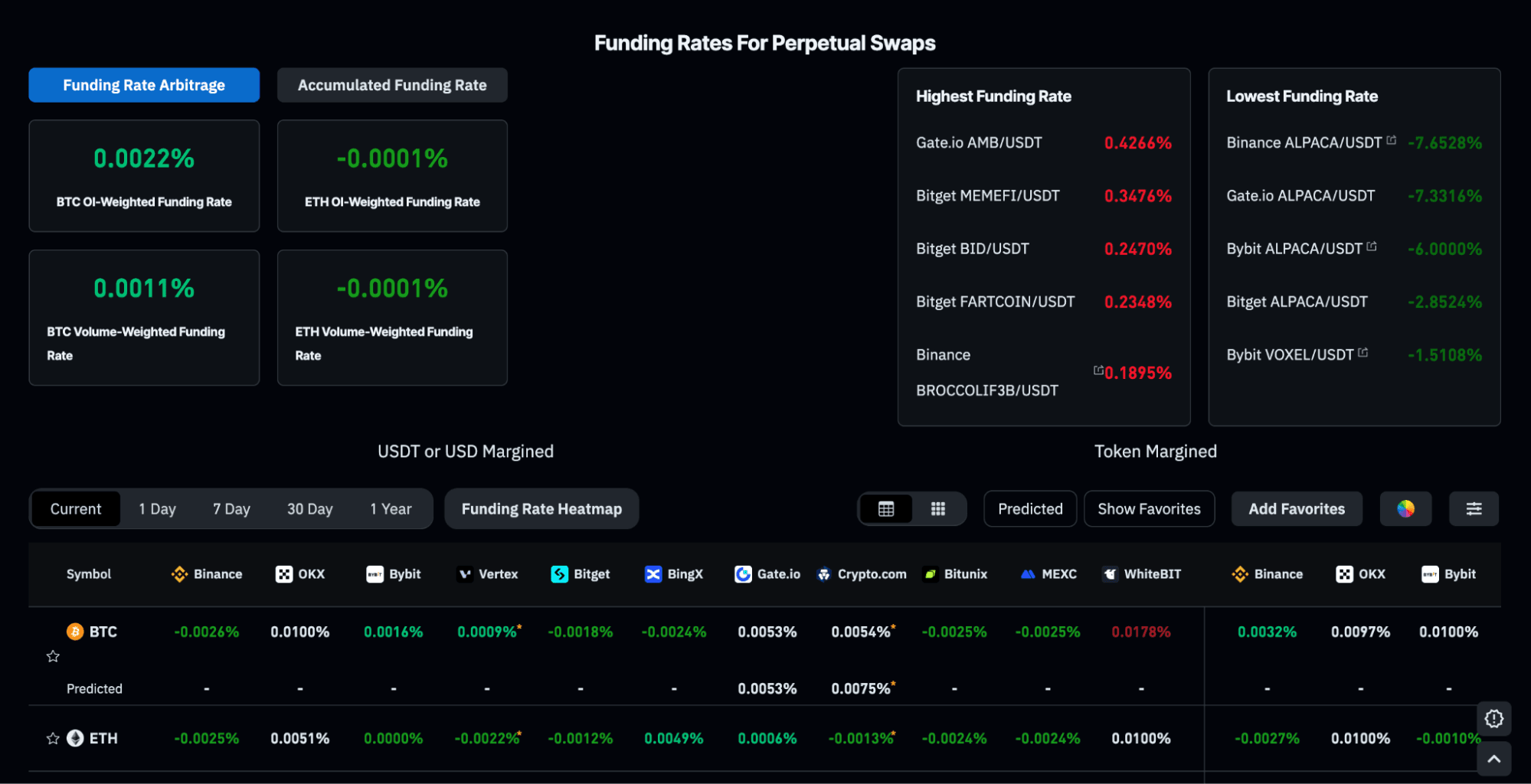Select the 1 Year timeframe tab

pyautogui.click(x=391, y=509)
